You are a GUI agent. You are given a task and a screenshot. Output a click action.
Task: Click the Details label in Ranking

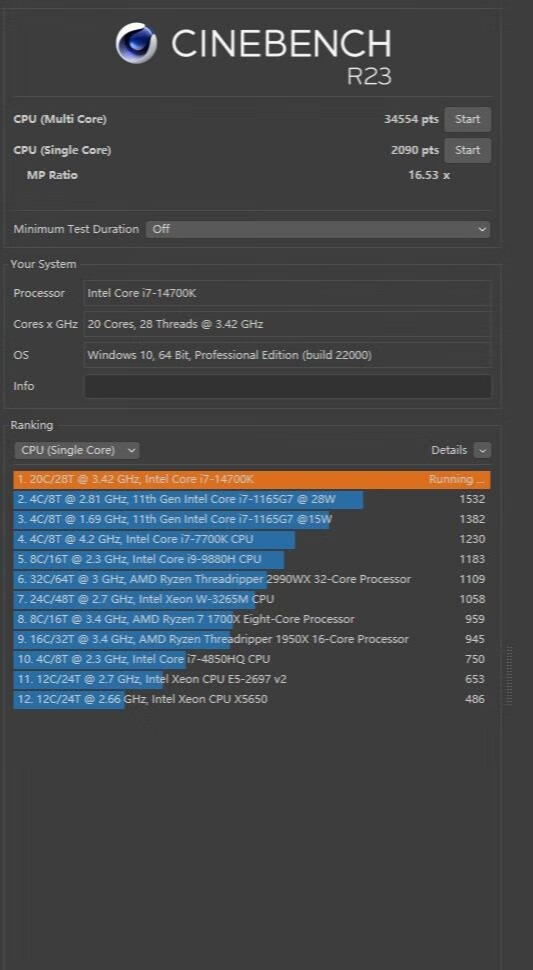pyautogui.click(x=449, y=450)
